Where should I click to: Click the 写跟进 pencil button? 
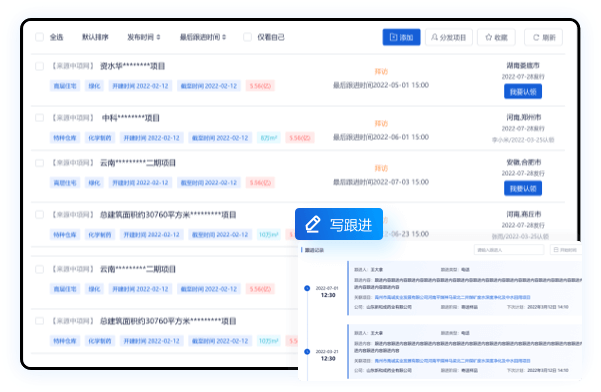click(x=339, y=224)
